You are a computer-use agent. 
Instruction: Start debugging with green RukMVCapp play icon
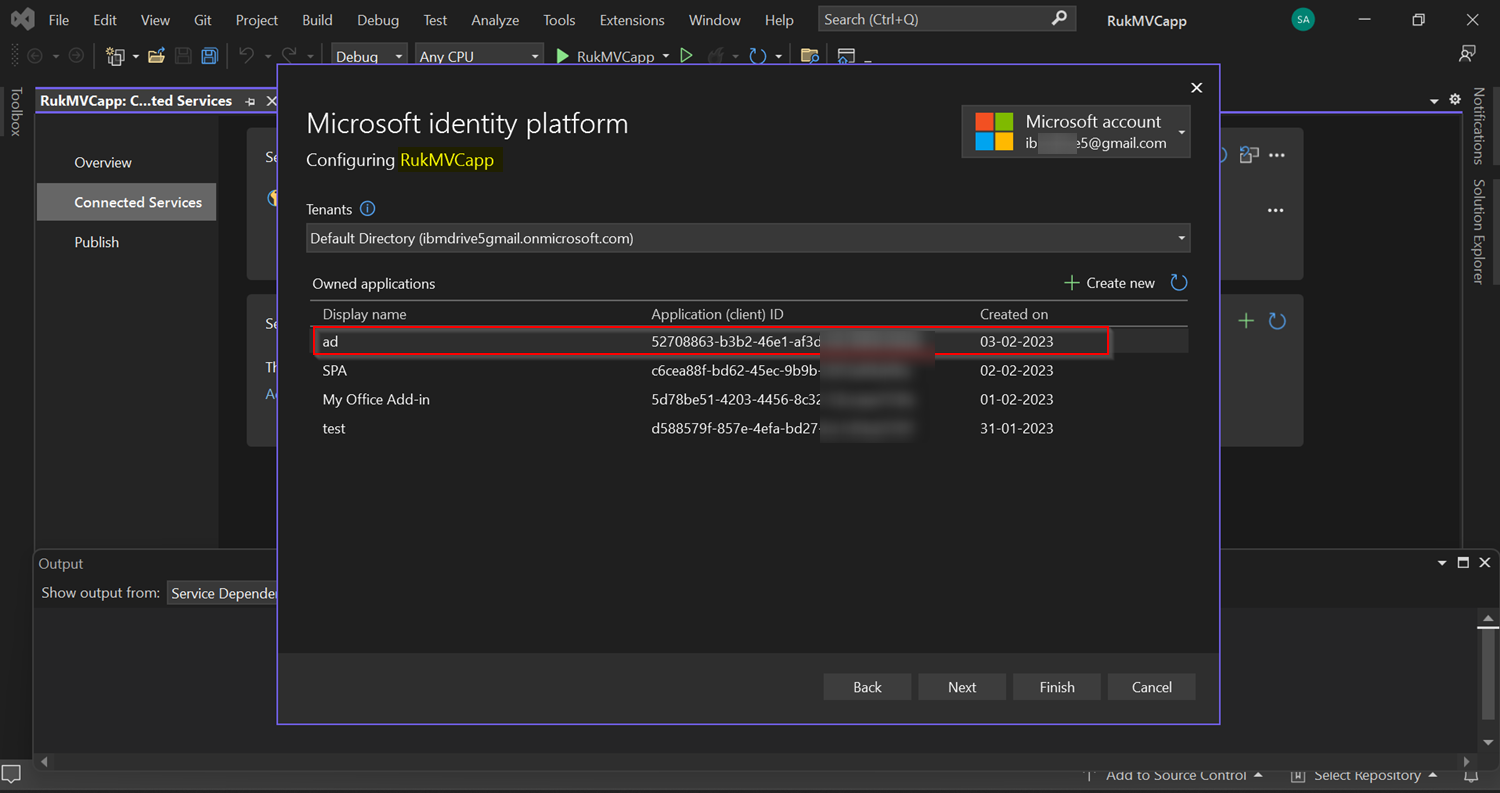coord(563,56)
